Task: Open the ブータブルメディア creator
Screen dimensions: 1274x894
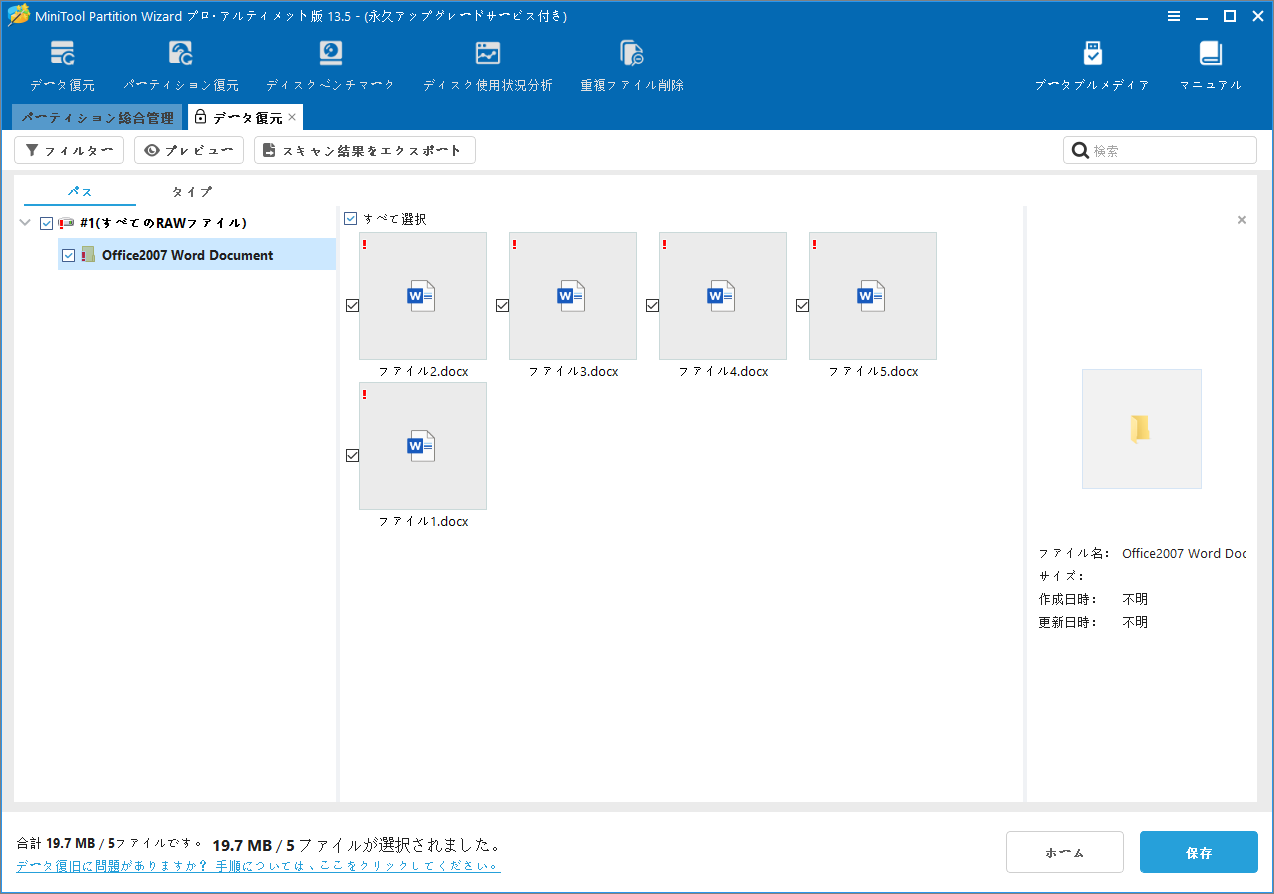Action: (1092, 63)
